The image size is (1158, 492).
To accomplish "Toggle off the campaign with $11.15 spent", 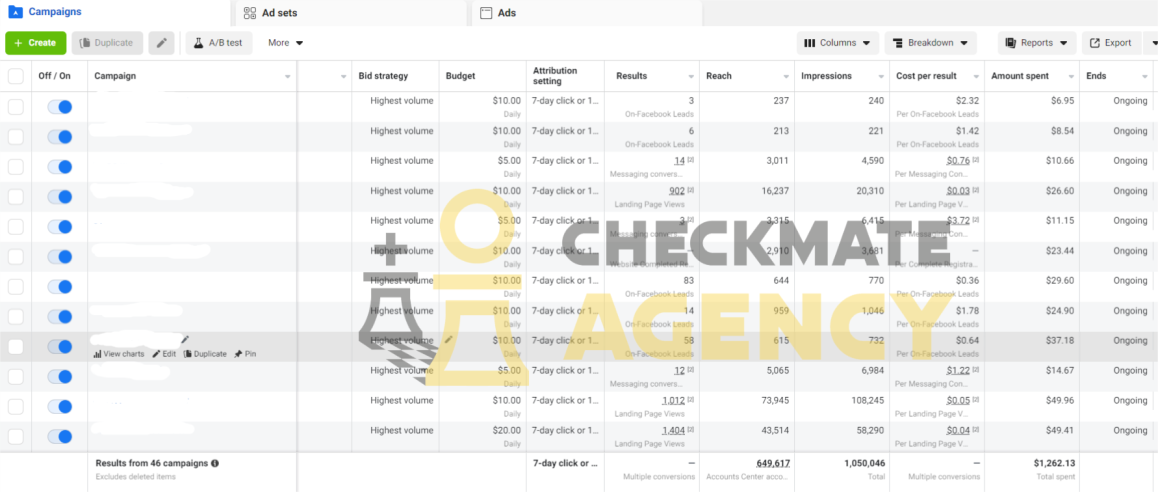I will (x=60, y=227).
